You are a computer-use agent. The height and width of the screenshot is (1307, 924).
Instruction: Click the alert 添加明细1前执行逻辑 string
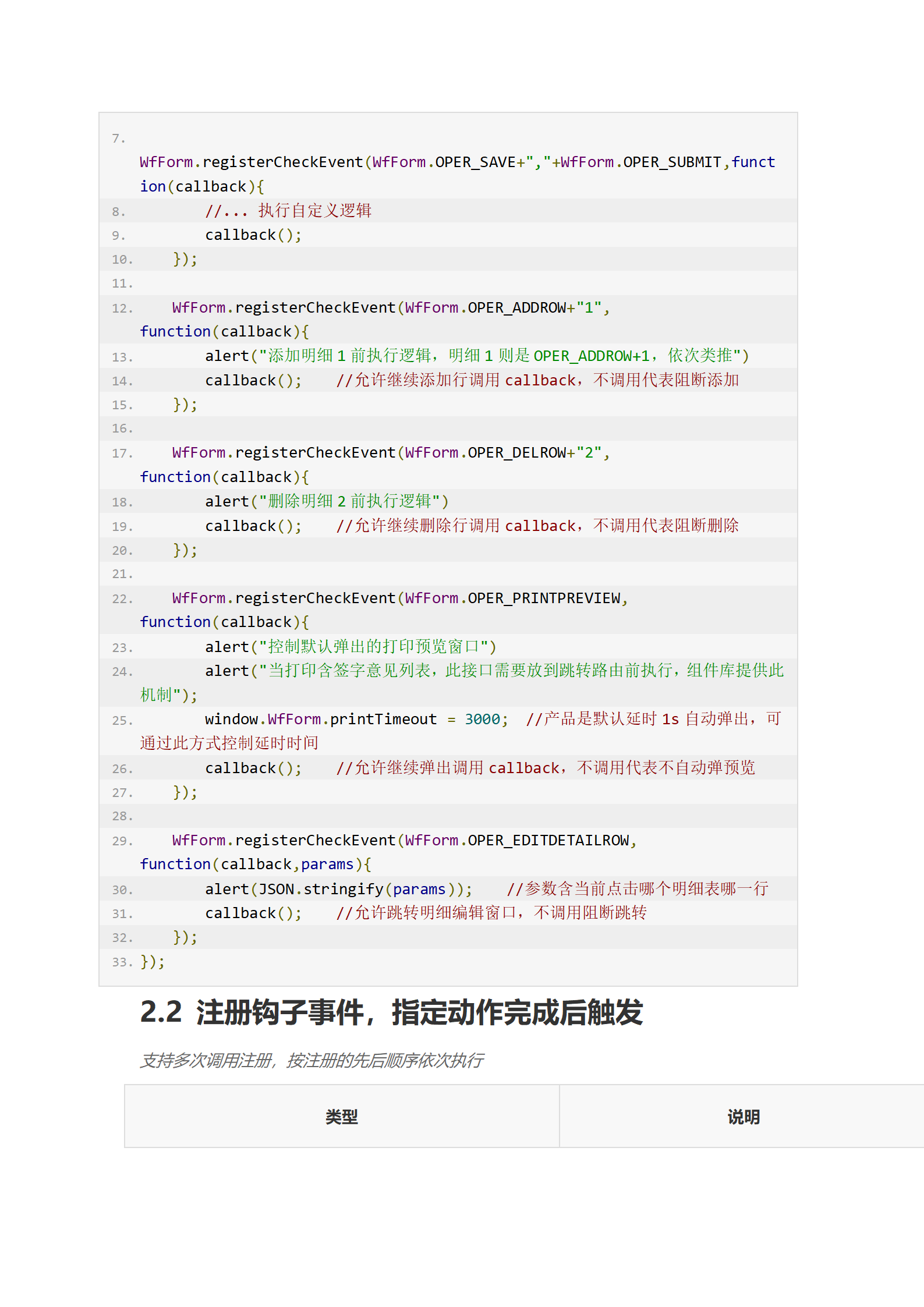pyautogui.click(x=504, y=356)
